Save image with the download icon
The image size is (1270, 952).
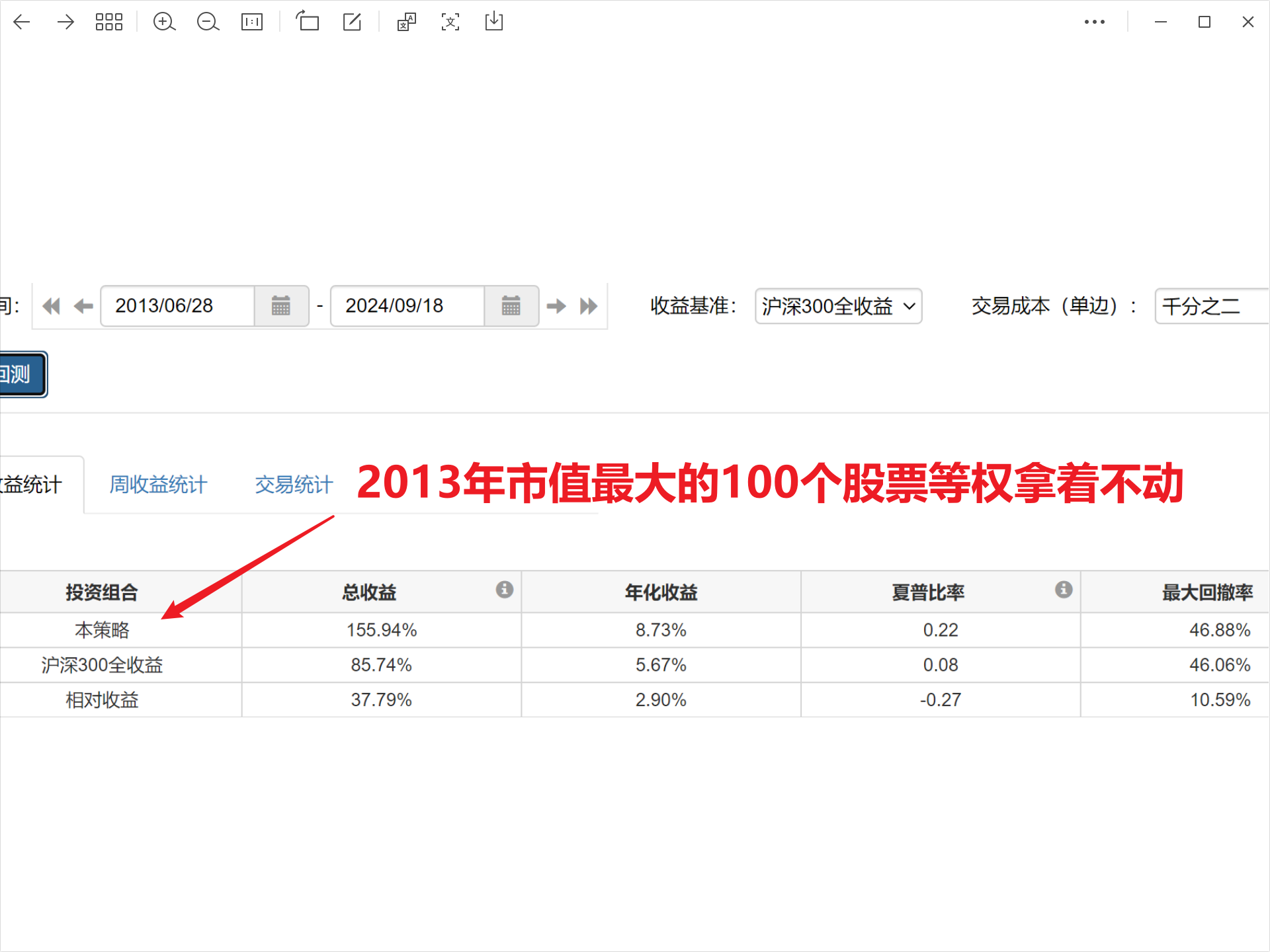pos(494,22)
